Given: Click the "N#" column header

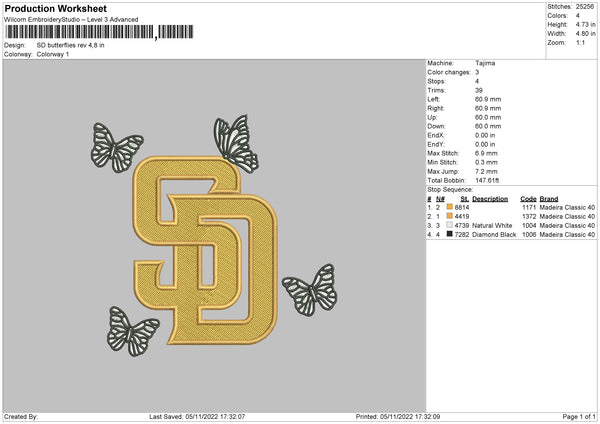Looking at the screenshot, I should click(440, 199).
